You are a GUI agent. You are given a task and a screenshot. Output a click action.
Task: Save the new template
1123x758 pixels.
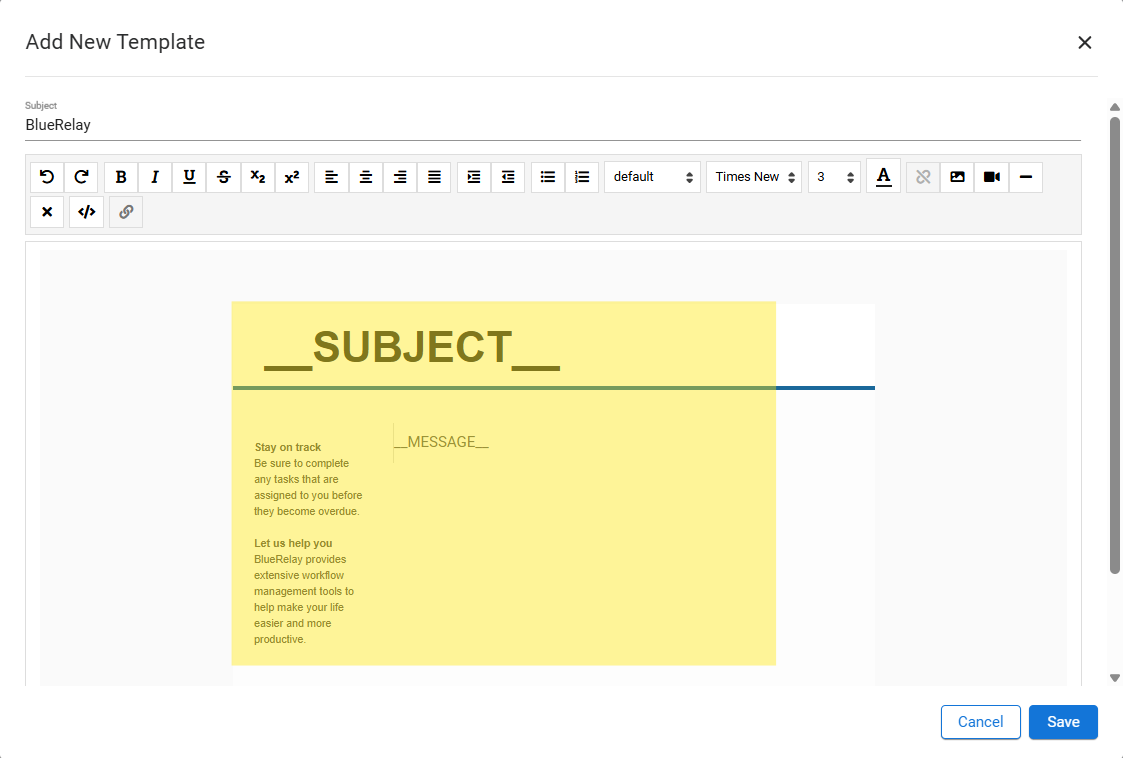(1064, 722)
